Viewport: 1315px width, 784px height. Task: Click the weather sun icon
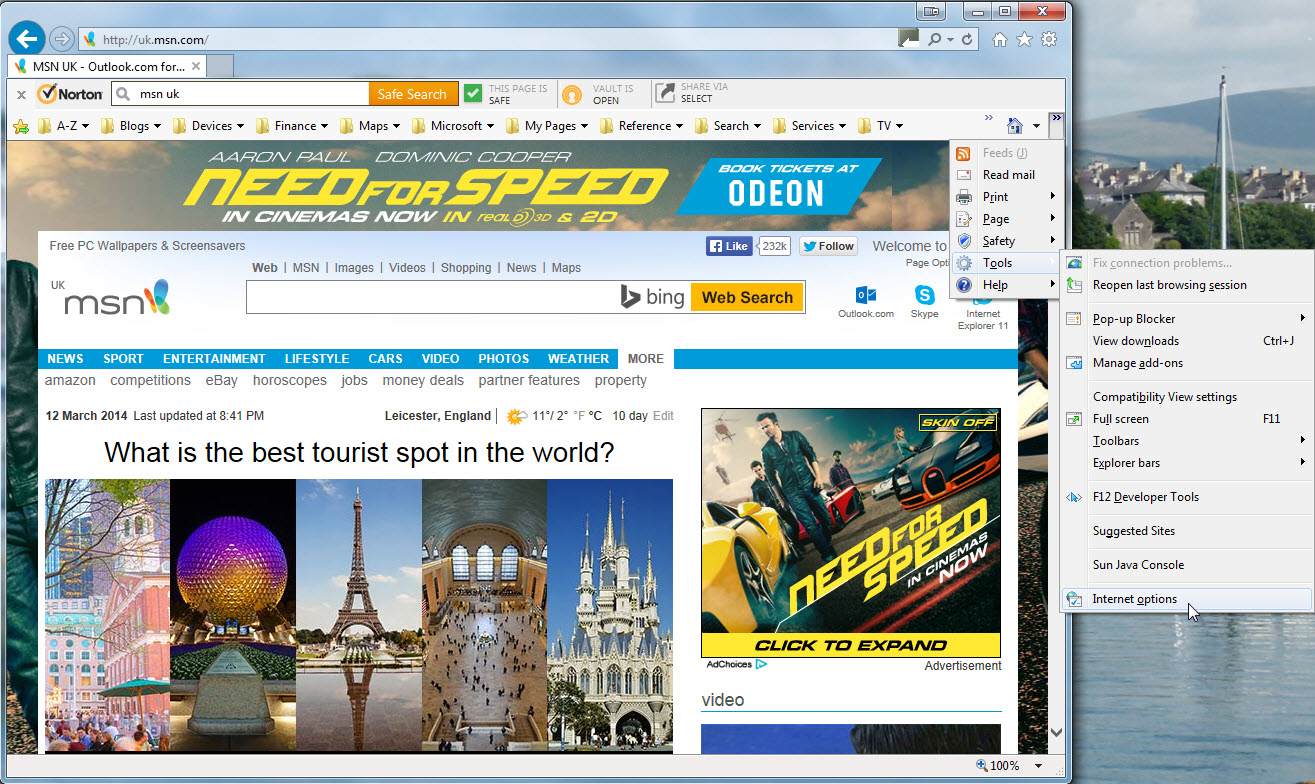click(517, 416)
